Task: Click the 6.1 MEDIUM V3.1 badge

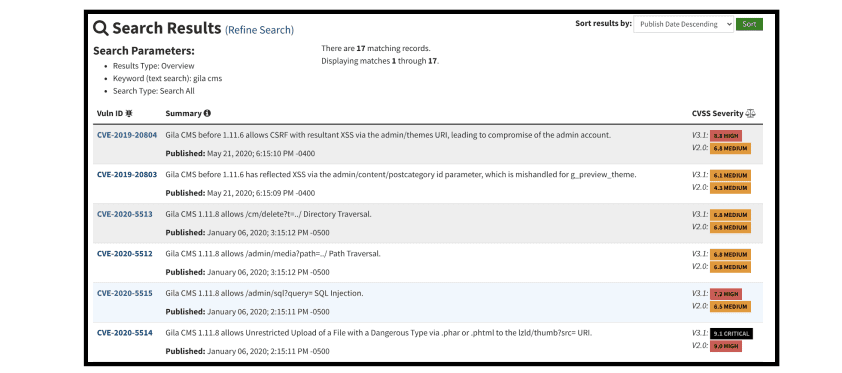Action: click(730, 175)
